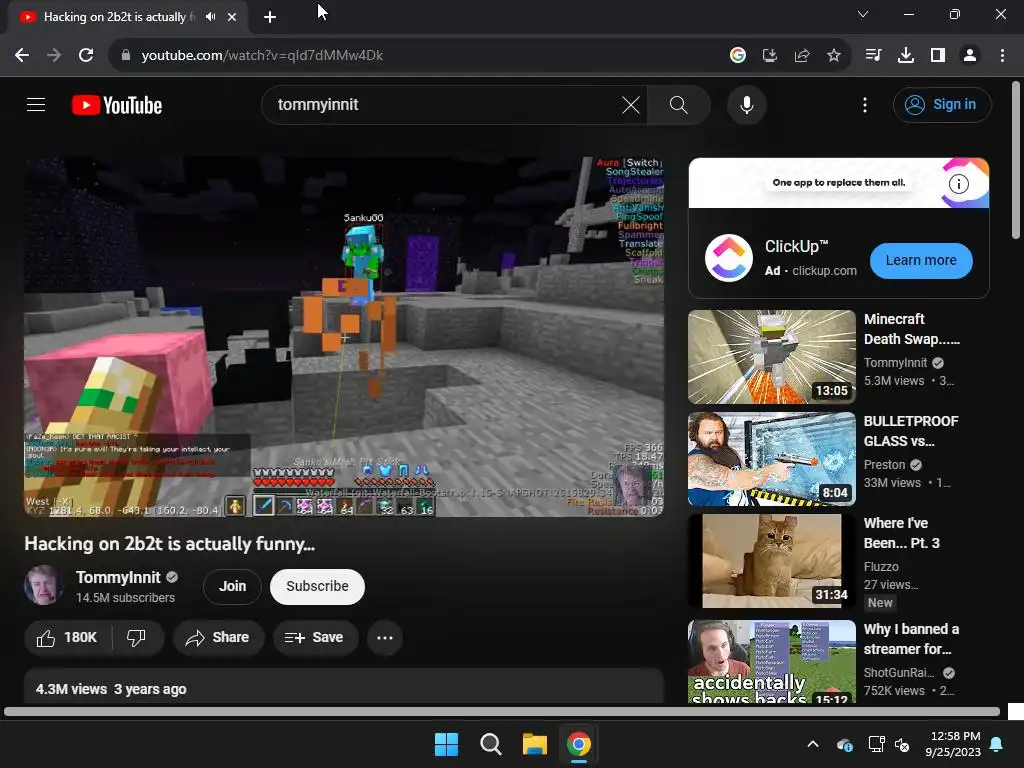This screenshot has width=1024, height=768.
Task: Like the video (180K)
Action: [x=68, y=637]
